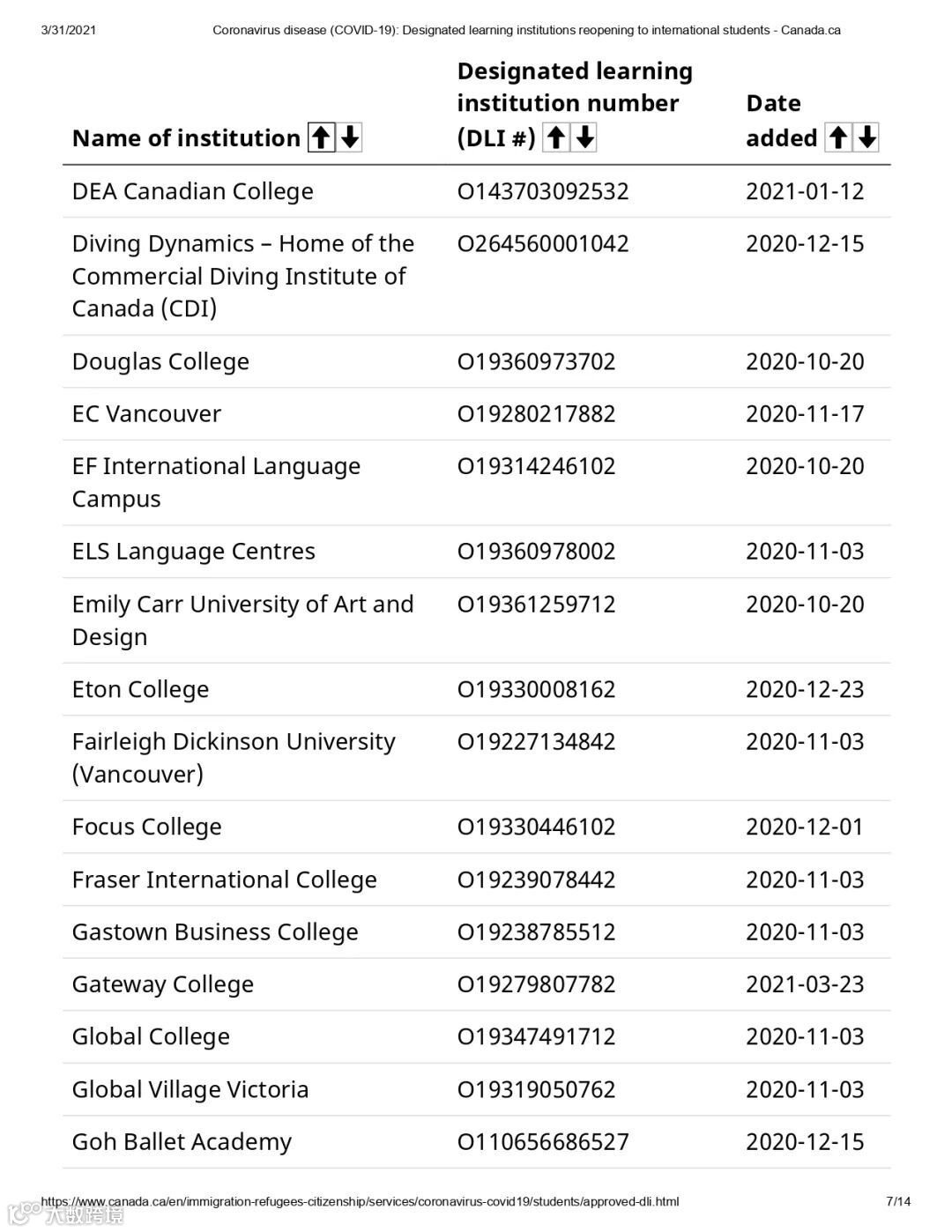
Task: Select the Date added column header
Action: click(x=781, y=121)
